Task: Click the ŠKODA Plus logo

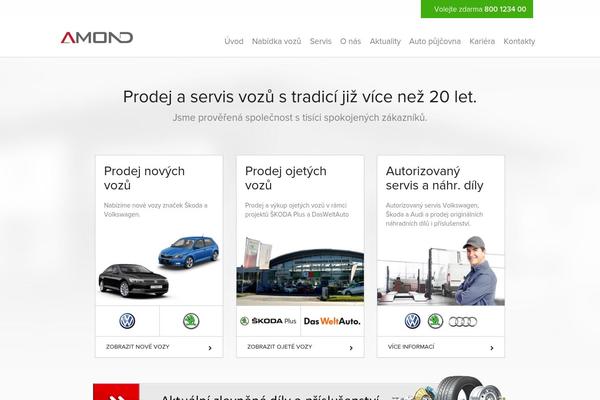Action: [268, 321]
